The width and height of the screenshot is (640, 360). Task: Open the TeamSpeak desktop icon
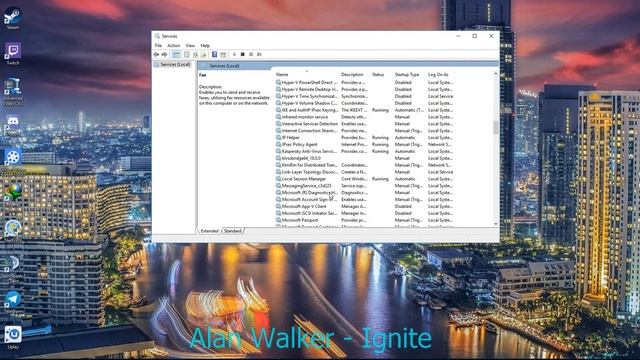coord(13,267)
